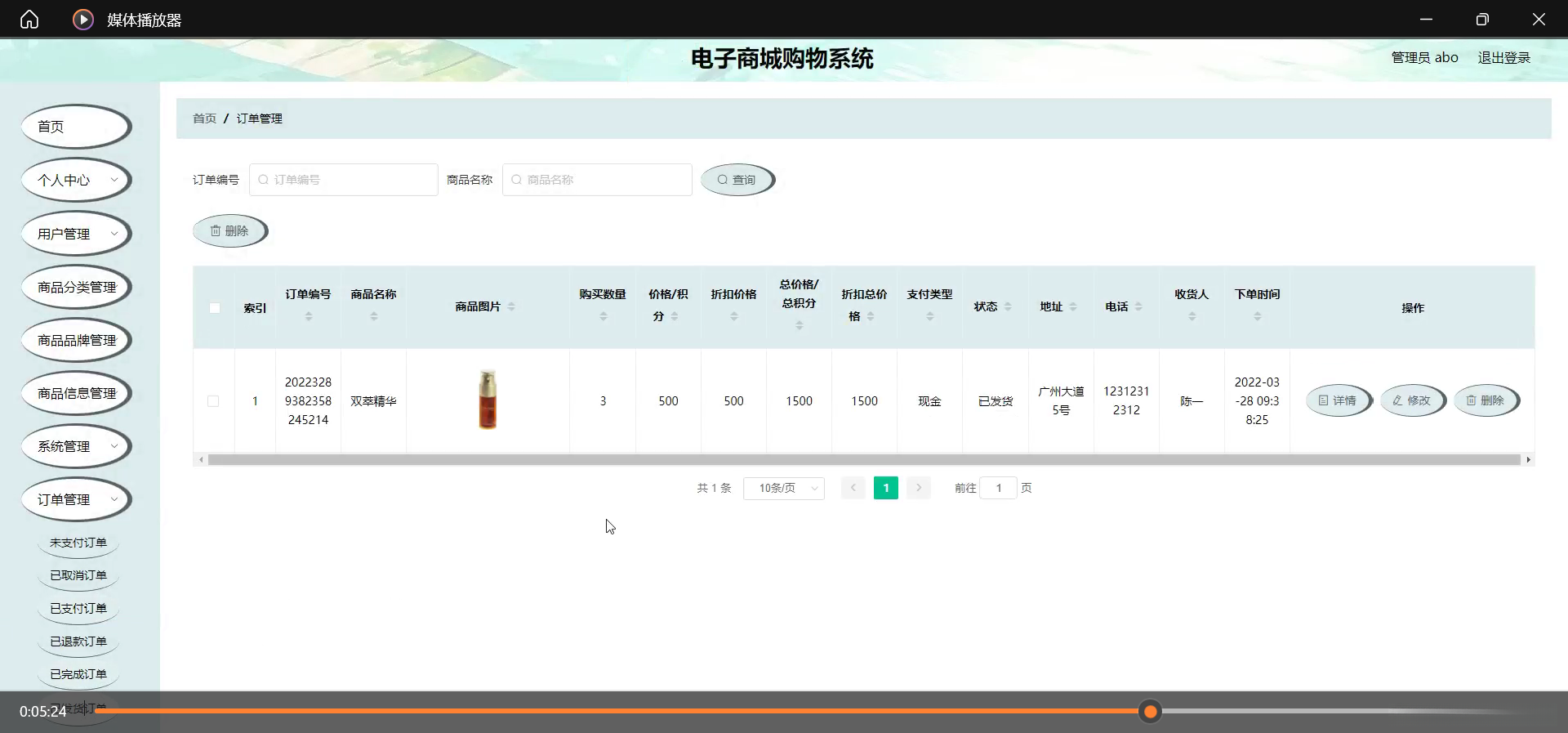The height and width of the screenshot is (733, 1568).
Task: Click the search icon in 商品名称 field
Action: 516,180
